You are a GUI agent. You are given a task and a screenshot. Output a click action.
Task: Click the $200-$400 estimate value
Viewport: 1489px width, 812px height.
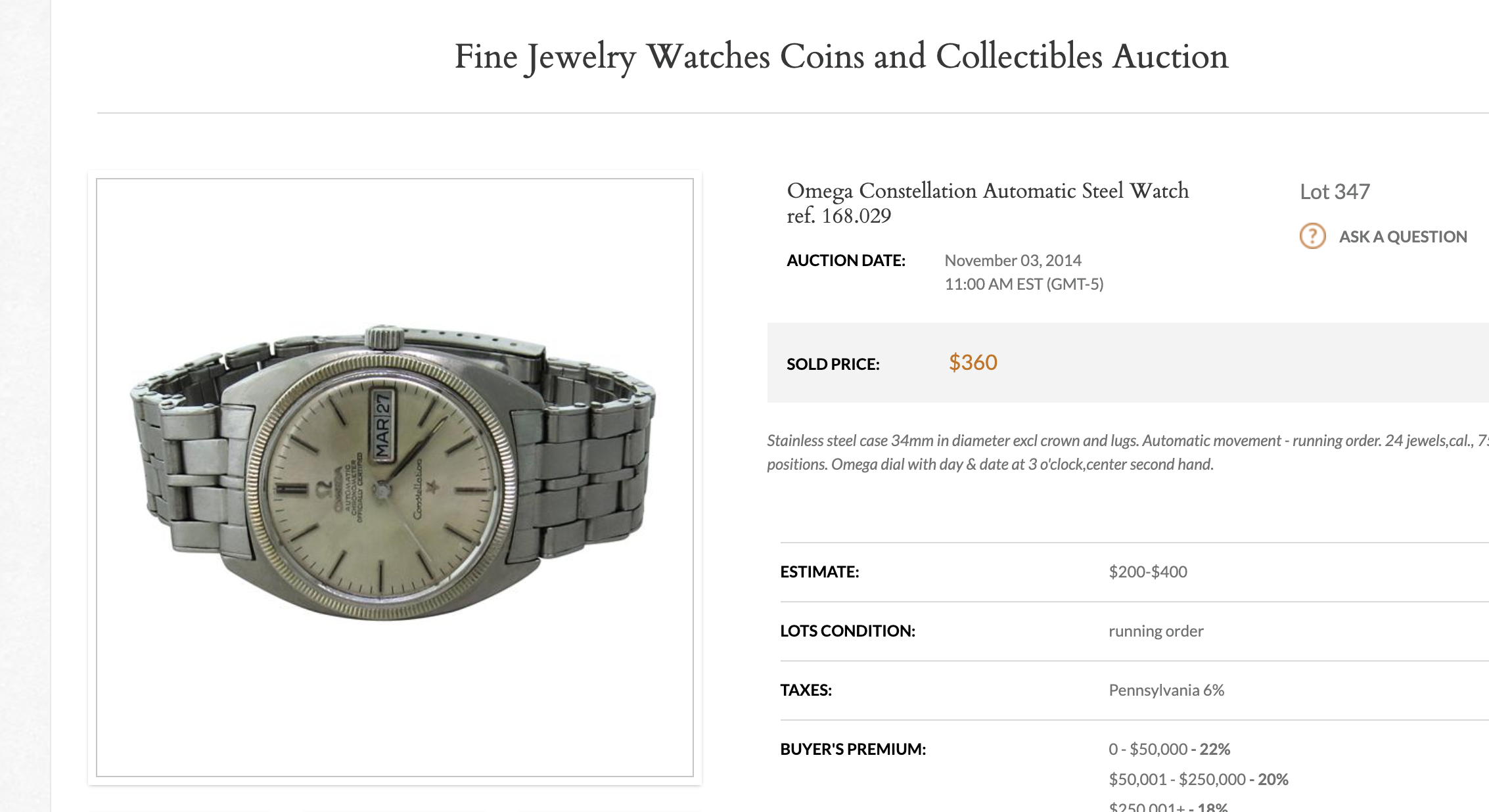1147,572
